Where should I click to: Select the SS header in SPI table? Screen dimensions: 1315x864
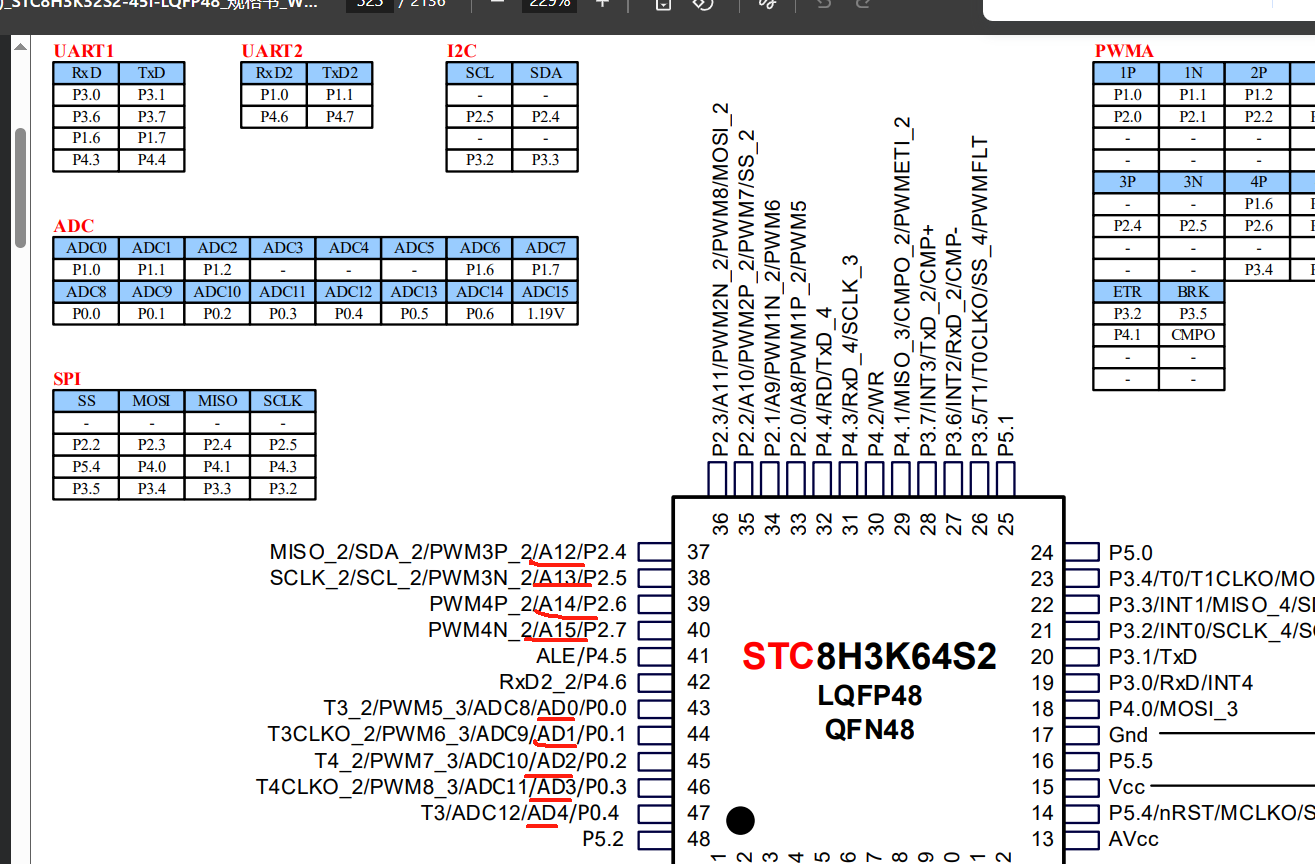pyautogui.click(x=86, y=401)
